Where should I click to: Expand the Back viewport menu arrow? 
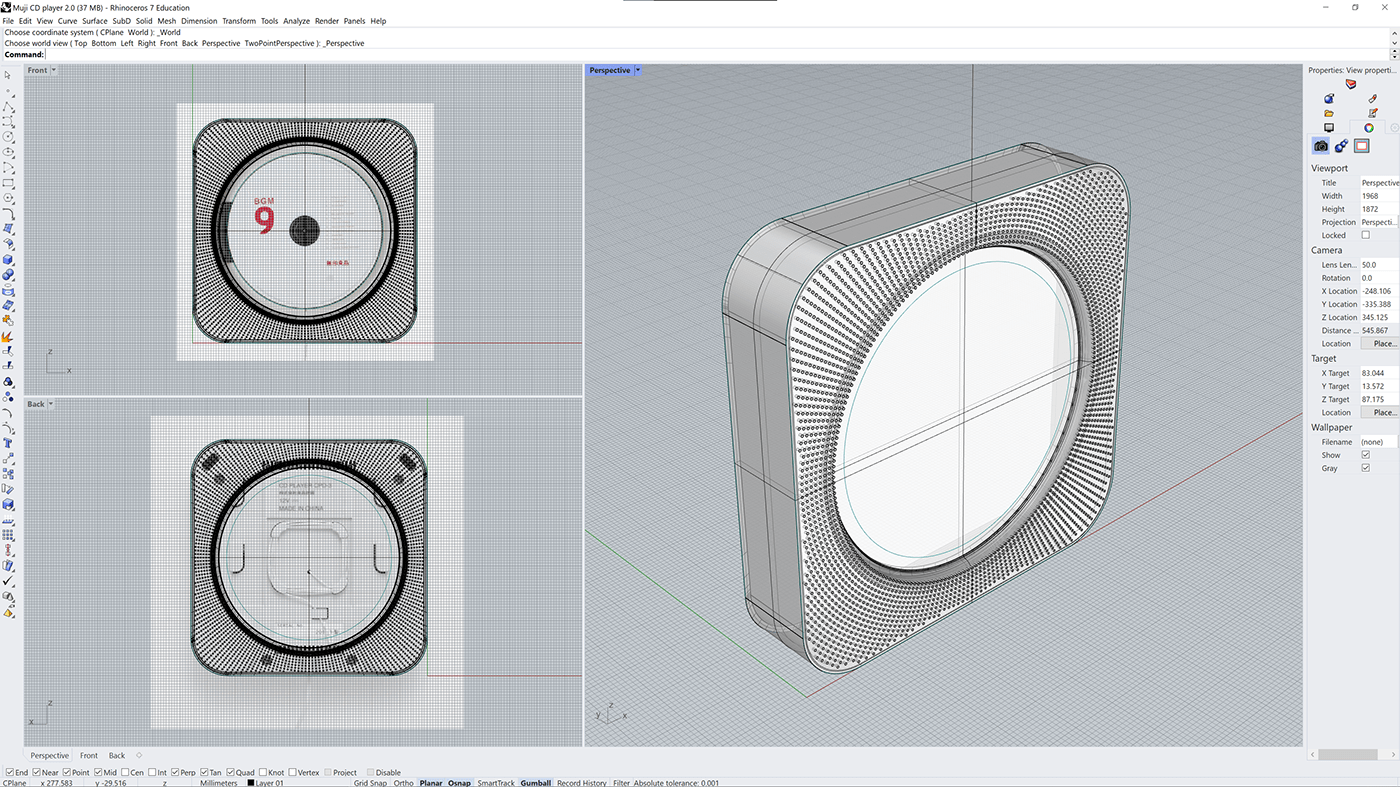point(50,404)
